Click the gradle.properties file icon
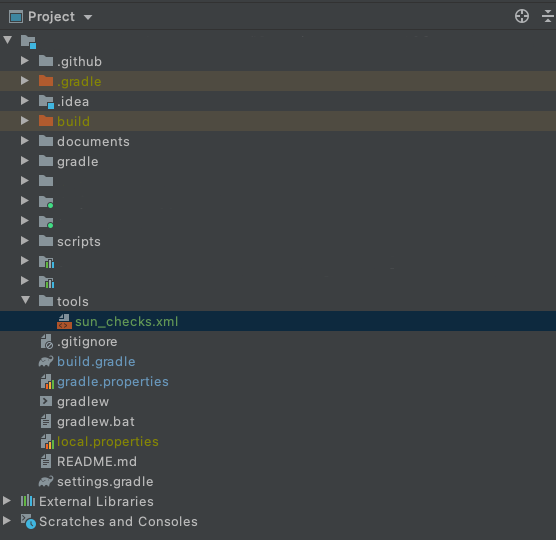The width and height of the screenshot is (556, 540). click(47, 382)
